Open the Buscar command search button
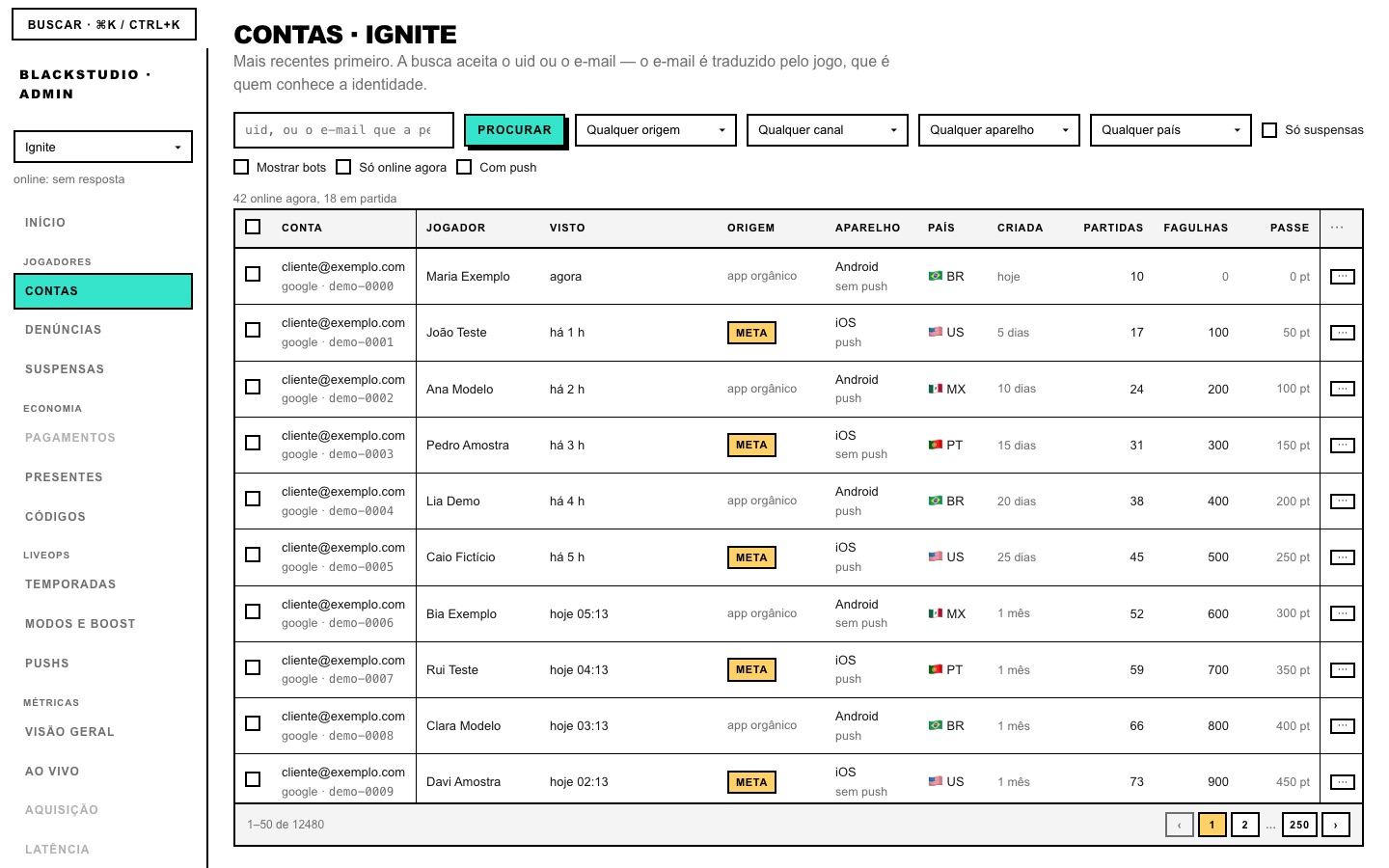The height and width of the screenshot is (868, 1389). pos(104,24)
